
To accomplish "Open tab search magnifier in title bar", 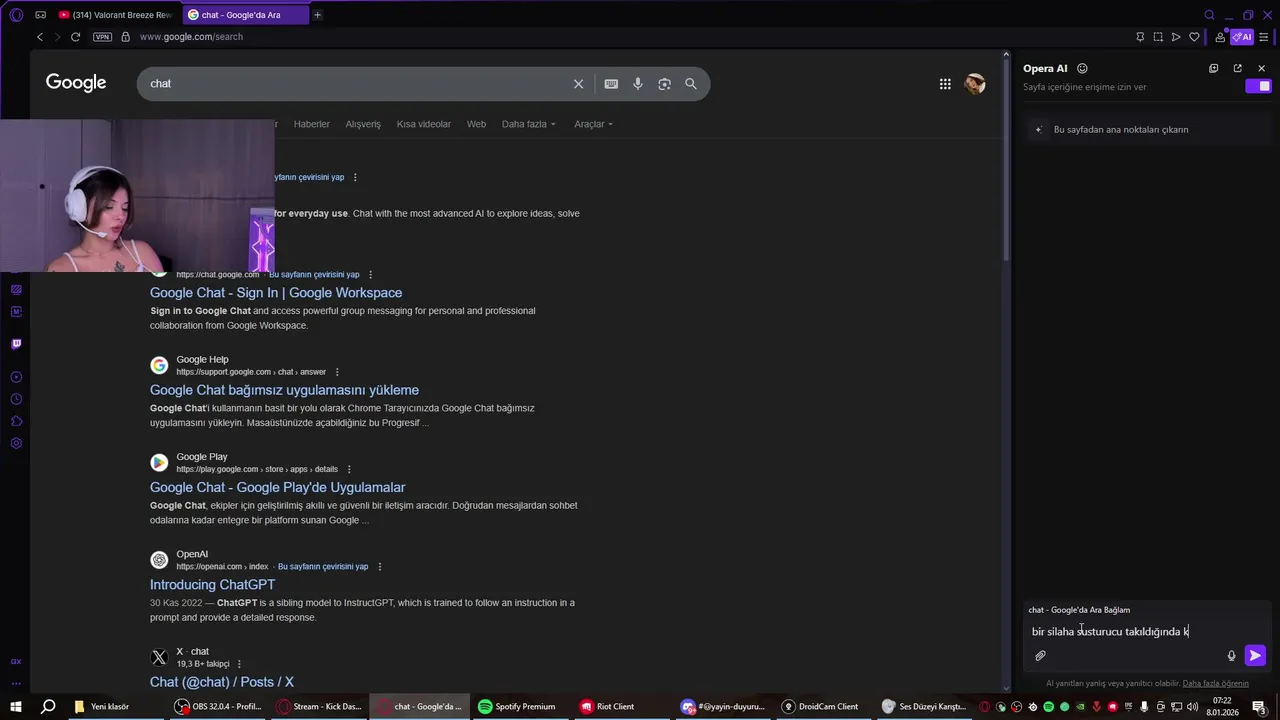I will (x=1209, y=15).
